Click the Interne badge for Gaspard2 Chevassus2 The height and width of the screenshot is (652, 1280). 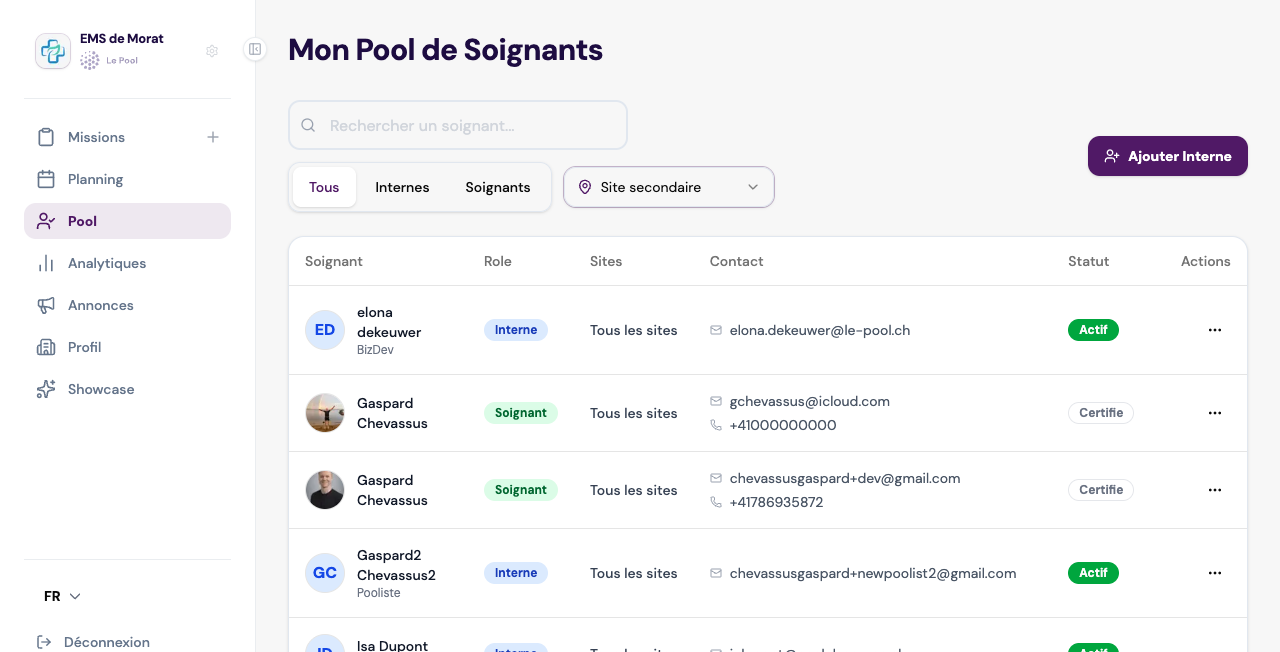coord(516,573)
